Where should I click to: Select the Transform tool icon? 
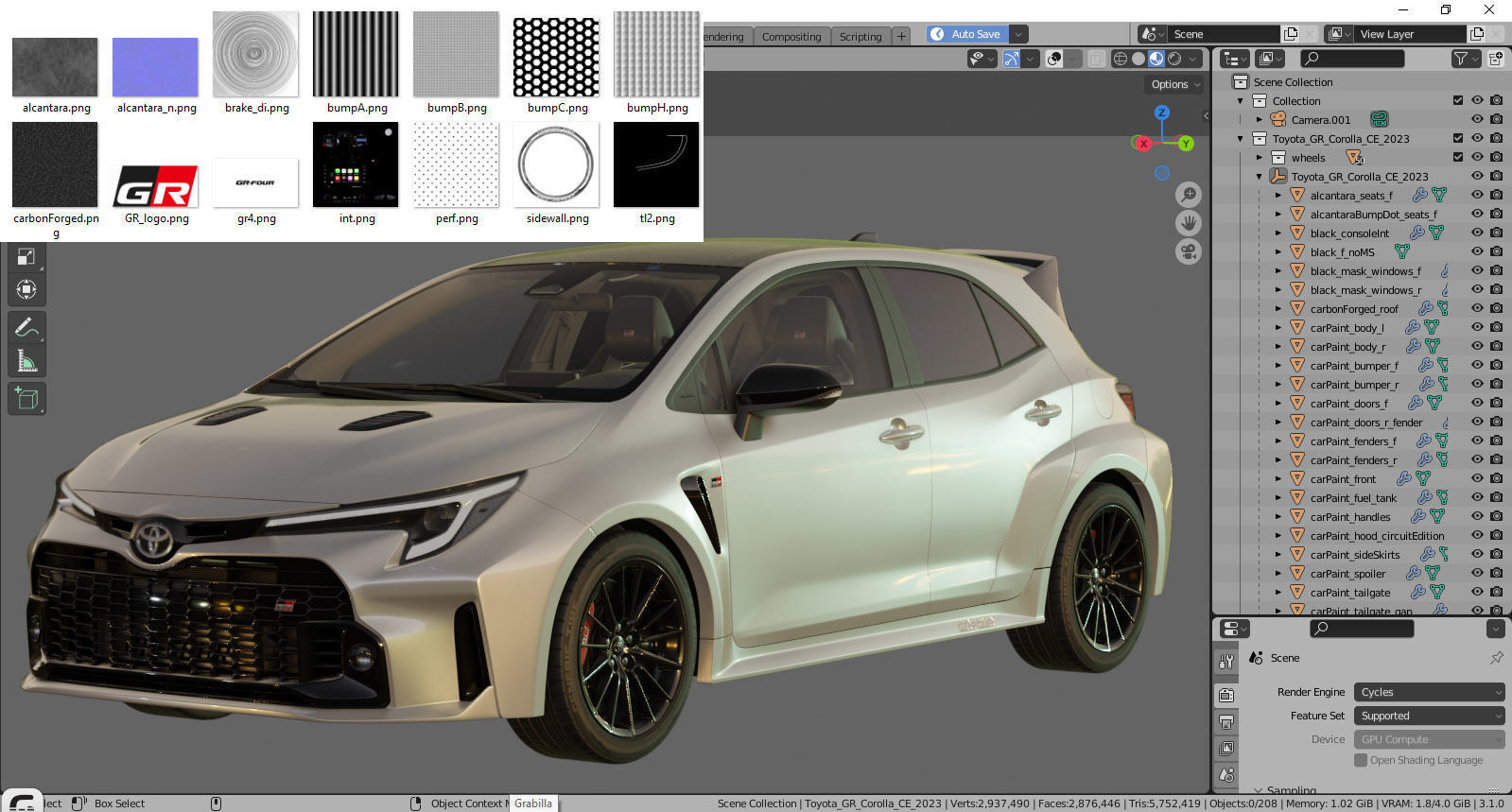click(x=26, y=289)
